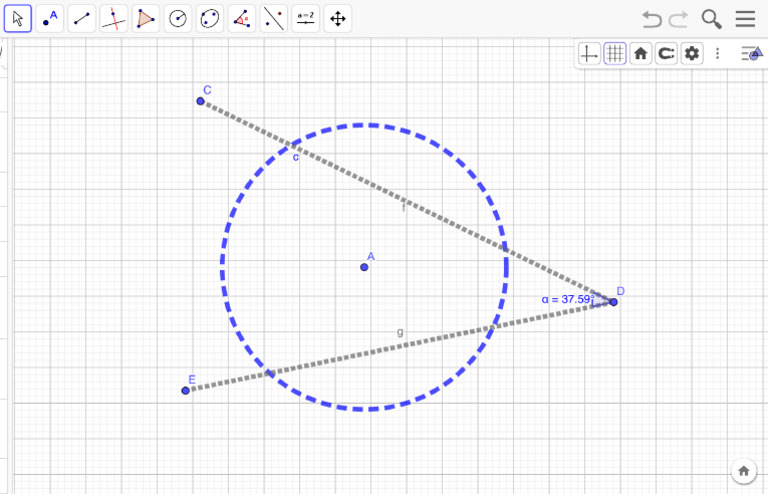This screenshot has width=768, height=494.
Task: Reset view with style bar home icon
Action: [640, 53]
